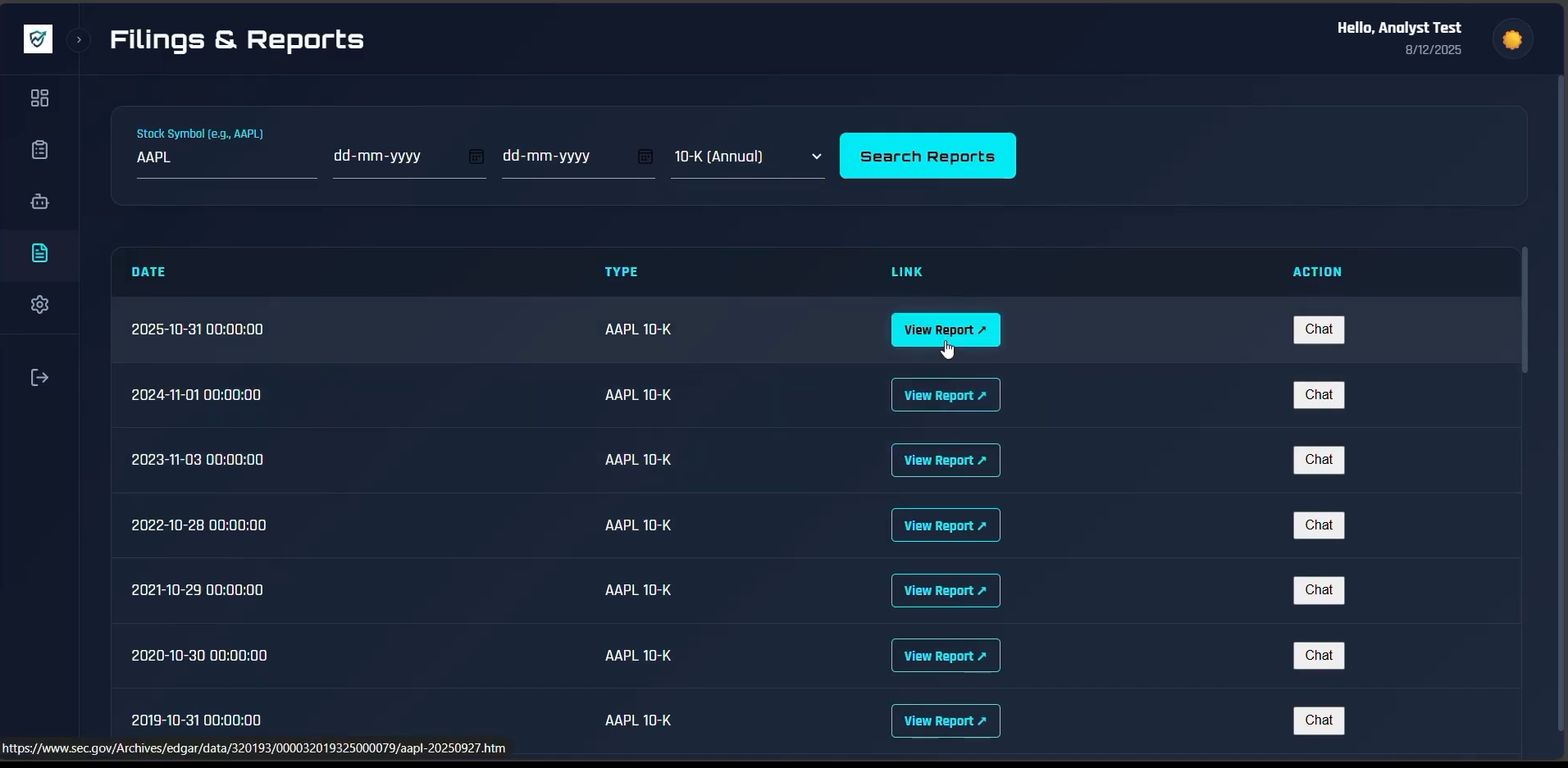1568x768 pixels.
Task: Open the start date calendar picker
Action: click(476, 157)
